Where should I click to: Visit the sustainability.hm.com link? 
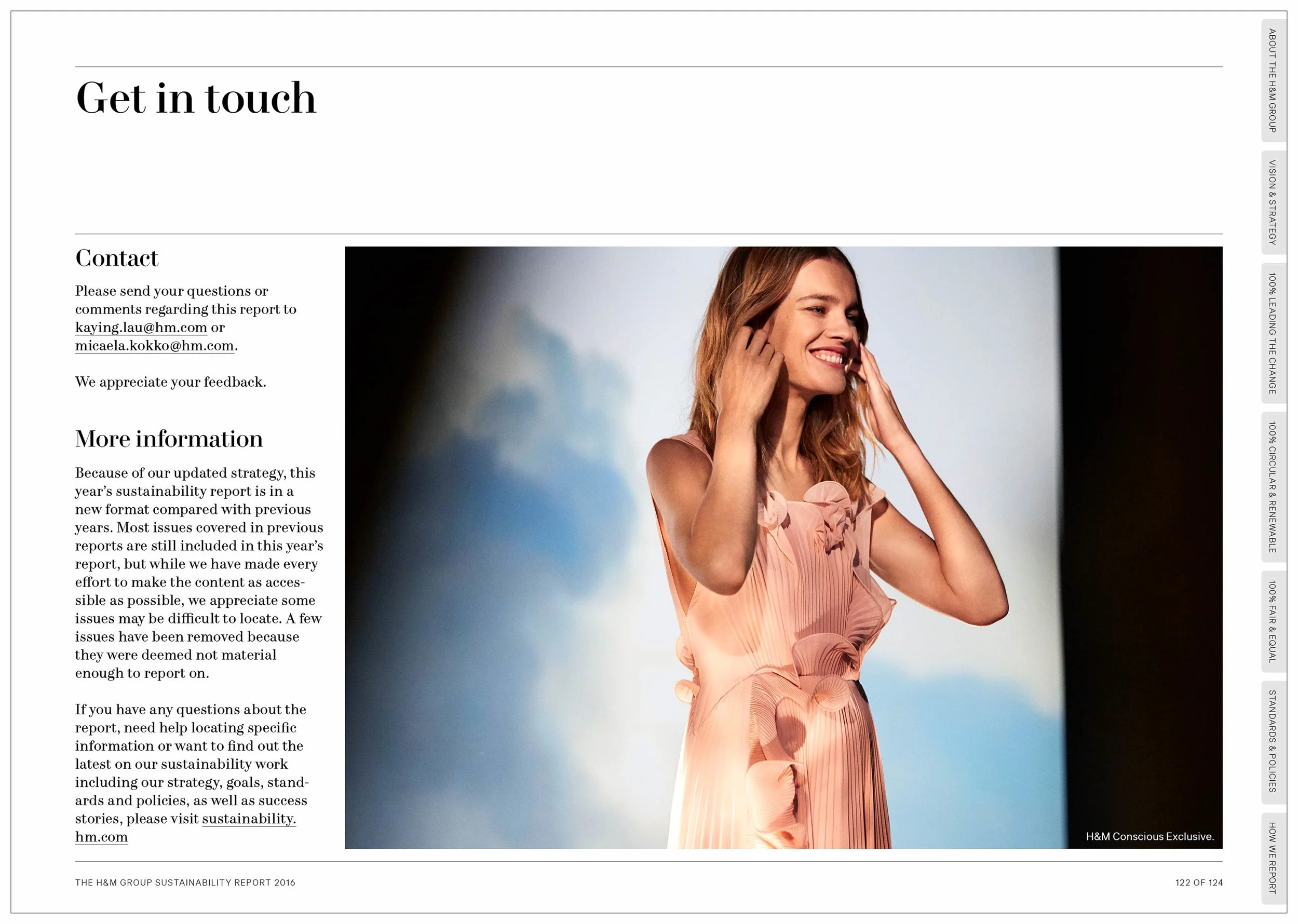click(249, 819)
